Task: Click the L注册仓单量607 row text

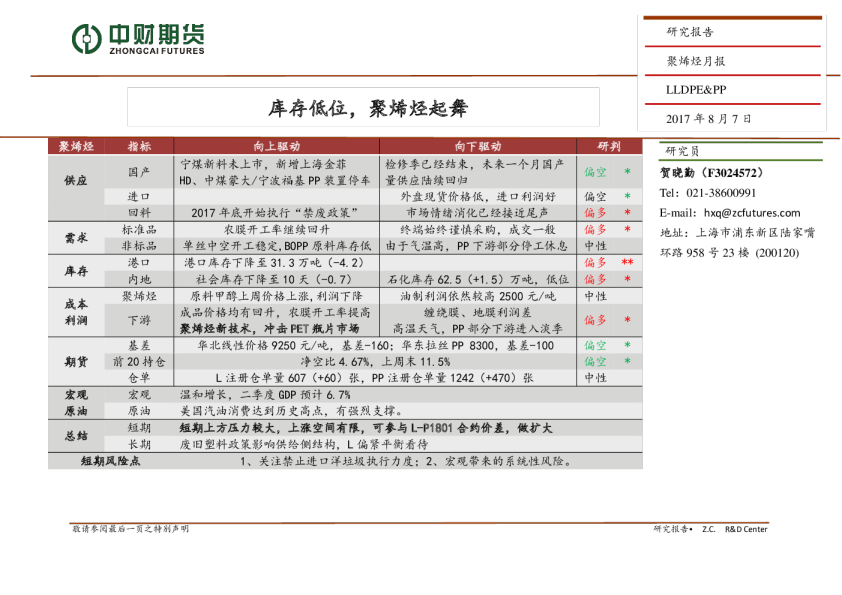Action: (374, 378)
